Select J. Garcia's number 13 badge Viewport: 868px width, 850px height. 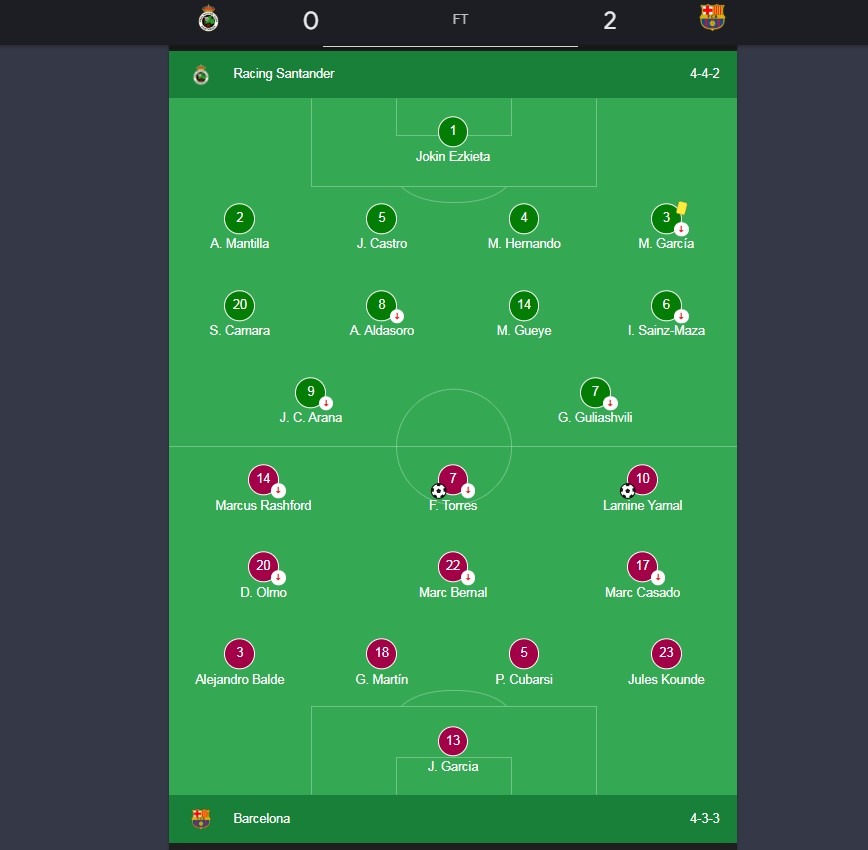pyautogui.click(x=453, y=741)
